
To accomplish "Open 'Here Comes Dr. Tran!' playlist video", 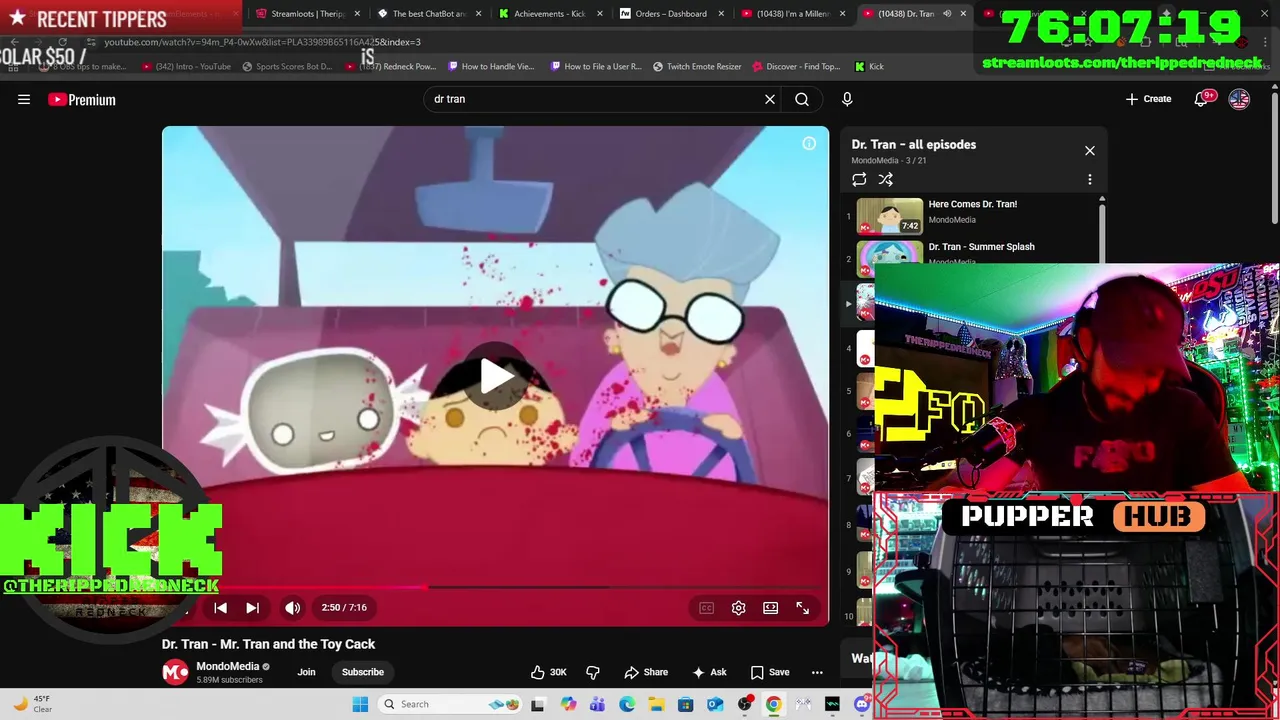I will tap(973, 204).
